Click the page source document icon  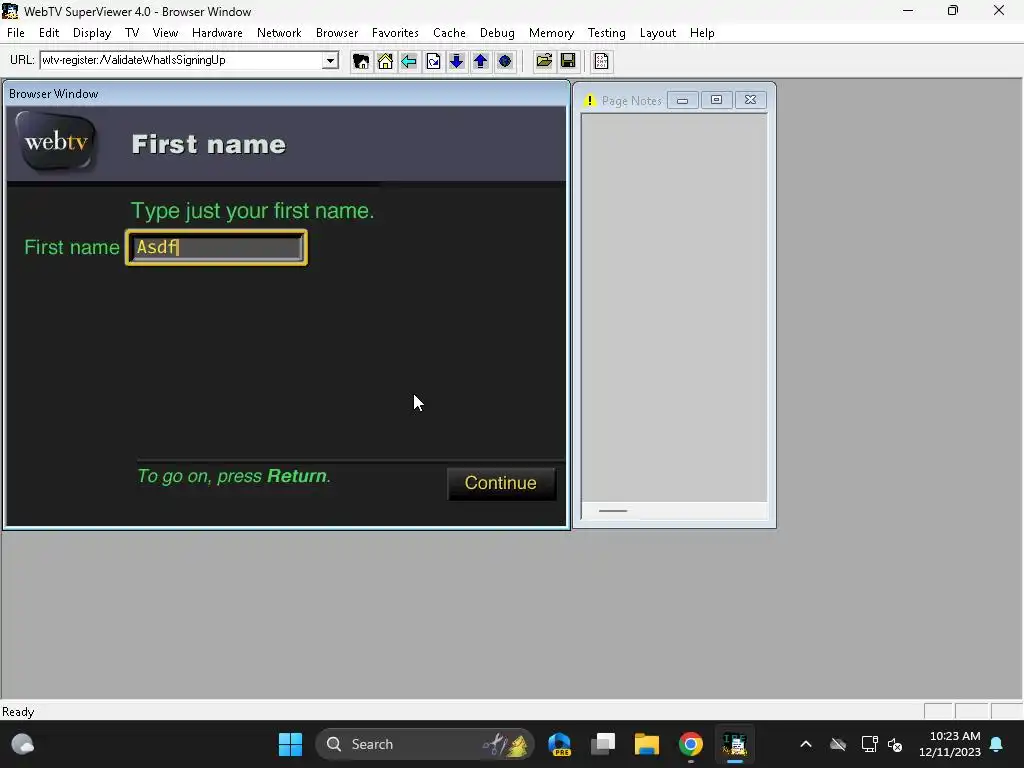pyautogui.click(x=601, y=61)
